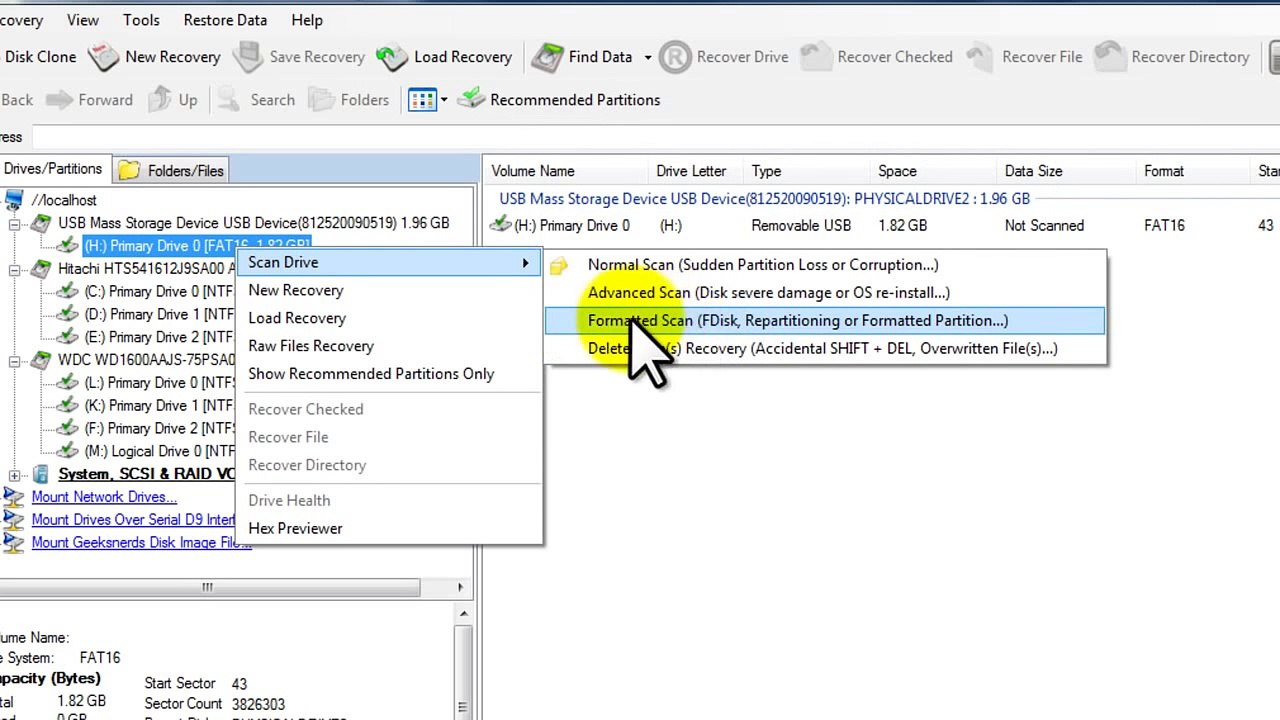Collapse the Hitachi HTS541612J9SA00 tree node
Viewport: 1280px width, 720px height.
tap(14, 270)
